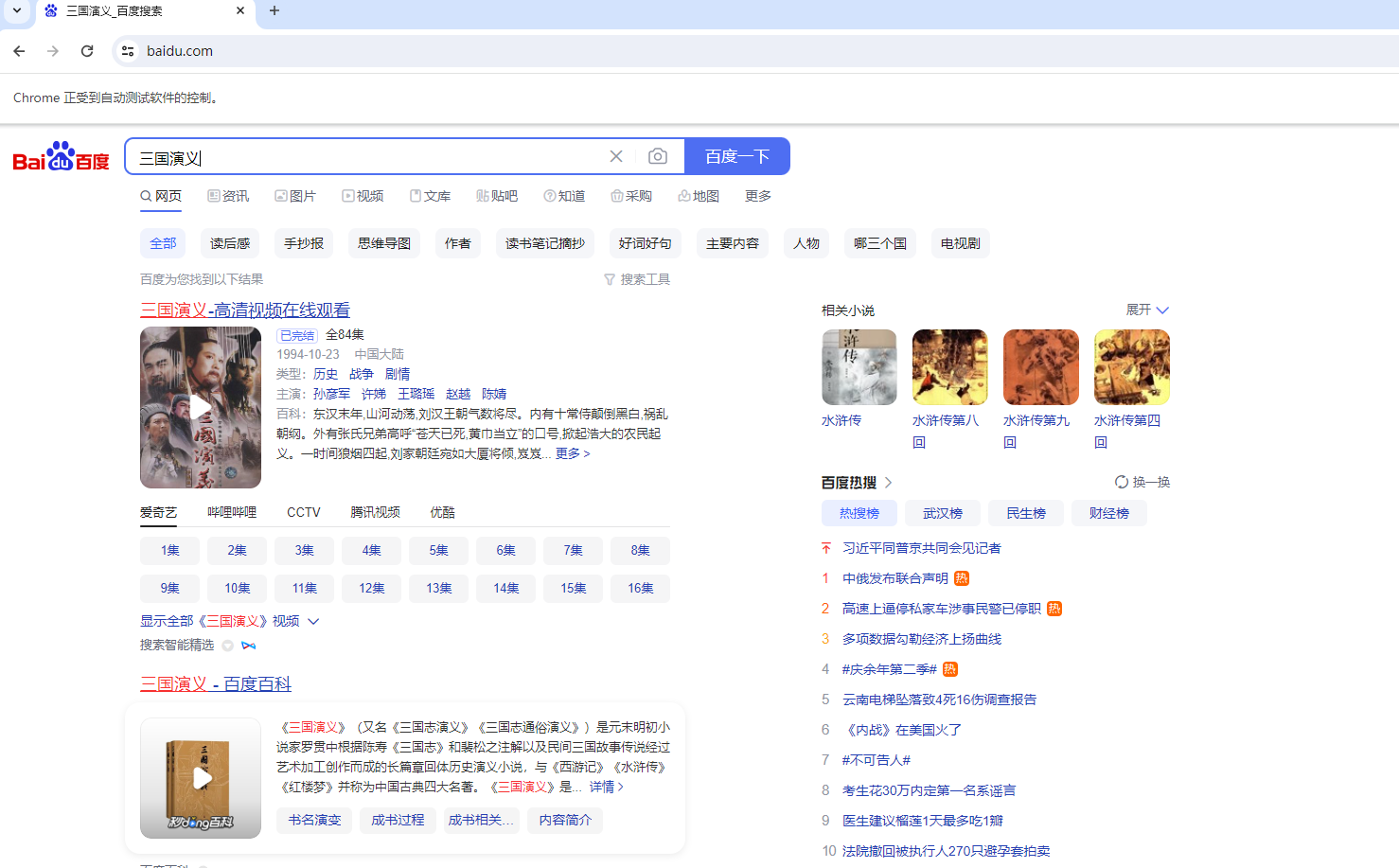
Task: Open hot topic #庆余年第二季#
Action: click(x=890, y=669)
